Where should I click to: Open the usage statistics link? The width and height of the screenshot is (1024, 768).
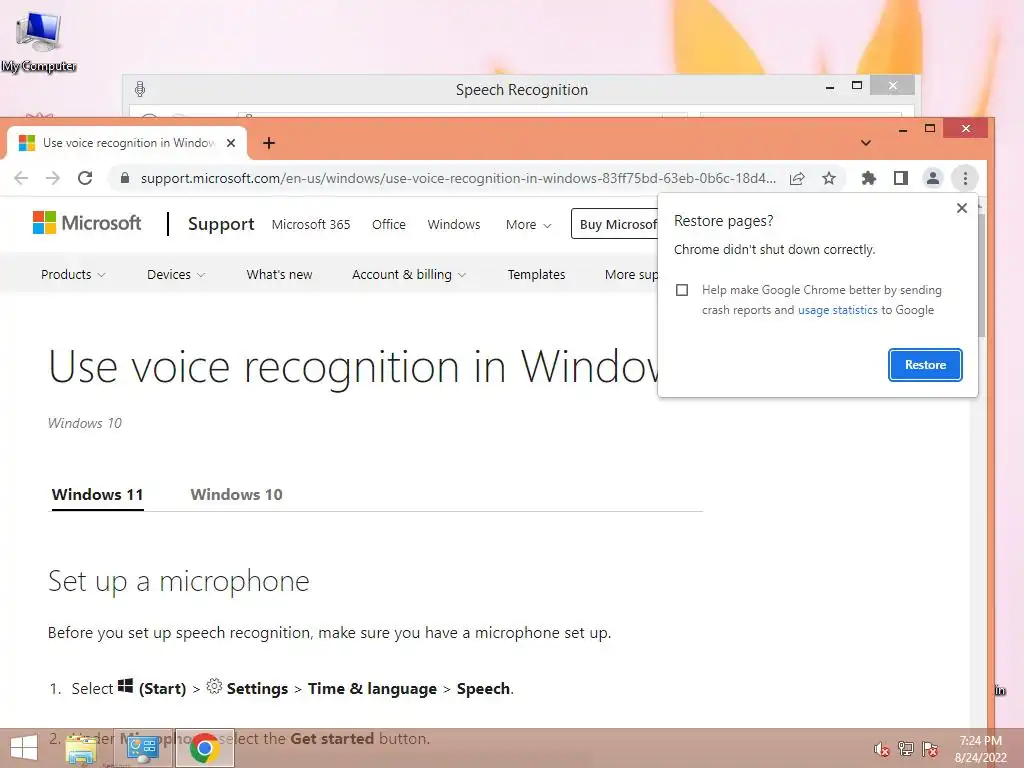[x=838, y=310]
